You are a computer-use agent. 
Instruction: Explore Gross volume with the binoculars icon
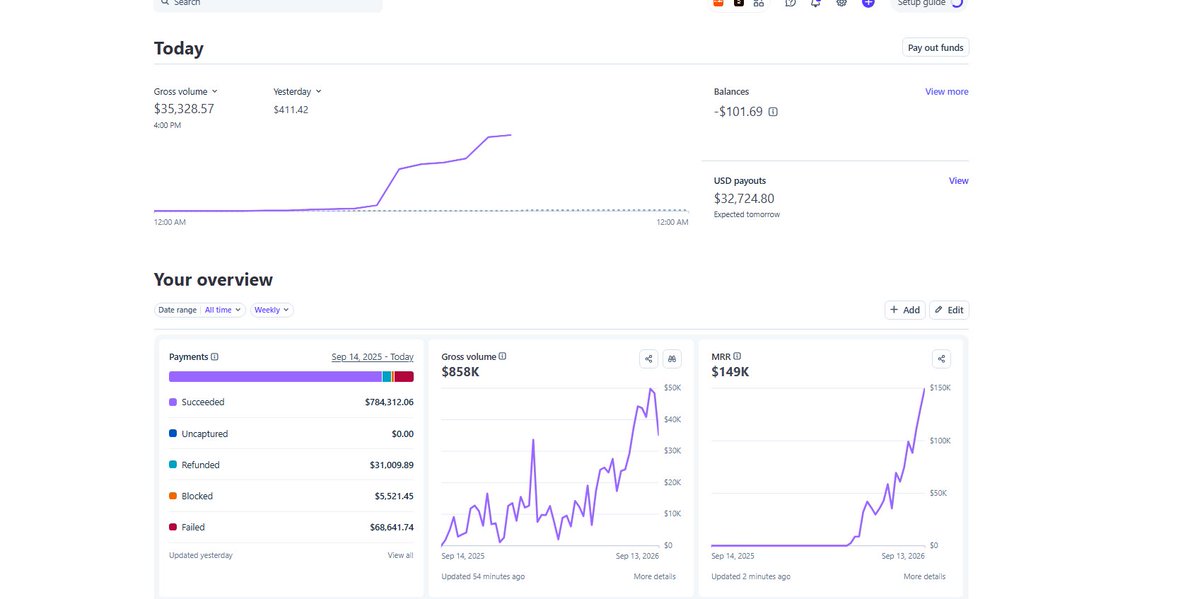(x=673, y=358)
